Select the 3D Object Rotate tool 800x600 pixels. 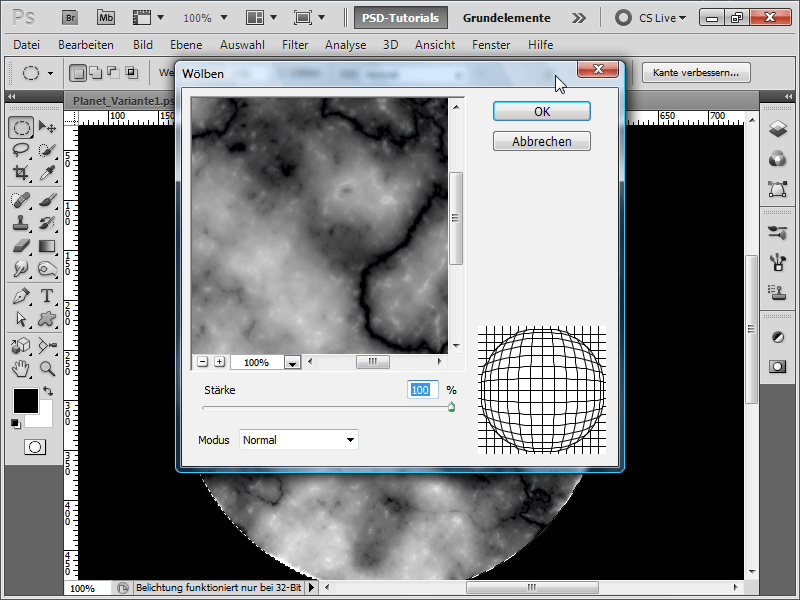[x=21, y=346]
